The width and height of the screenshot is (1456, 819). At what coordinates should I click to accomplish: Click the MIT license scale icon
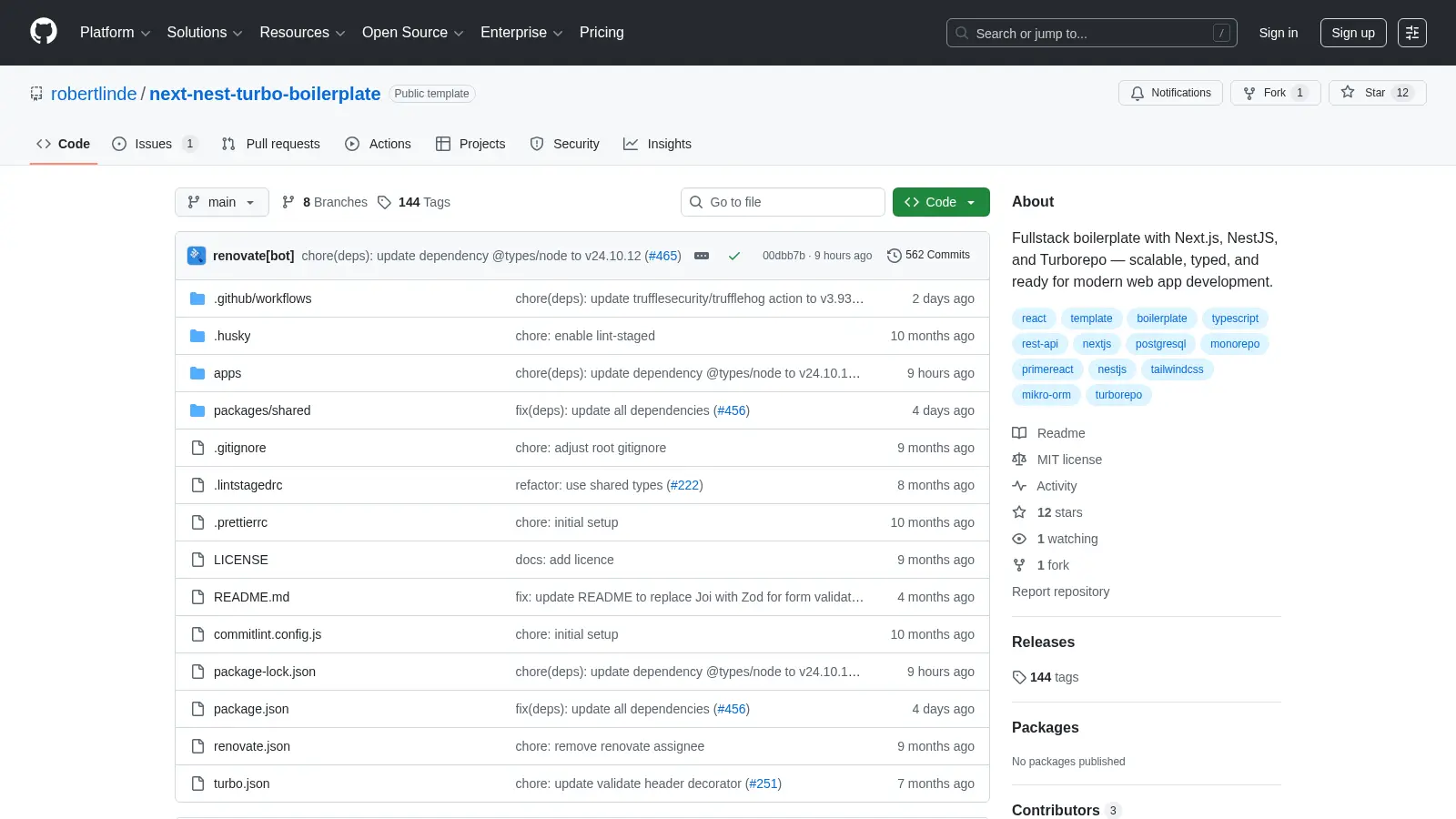[1019, 460]
